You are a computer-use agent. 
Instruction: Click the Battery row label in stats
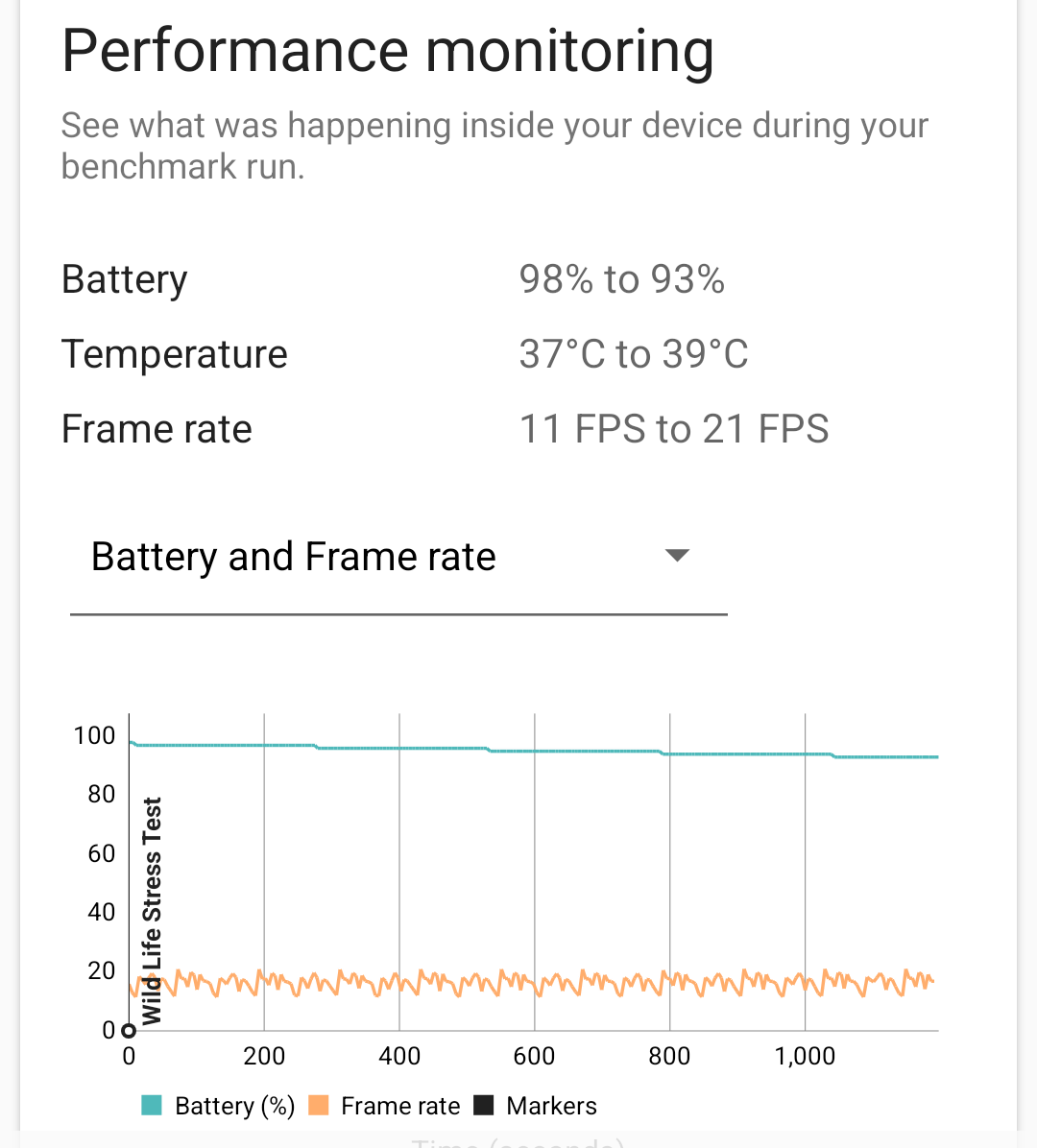125,279
